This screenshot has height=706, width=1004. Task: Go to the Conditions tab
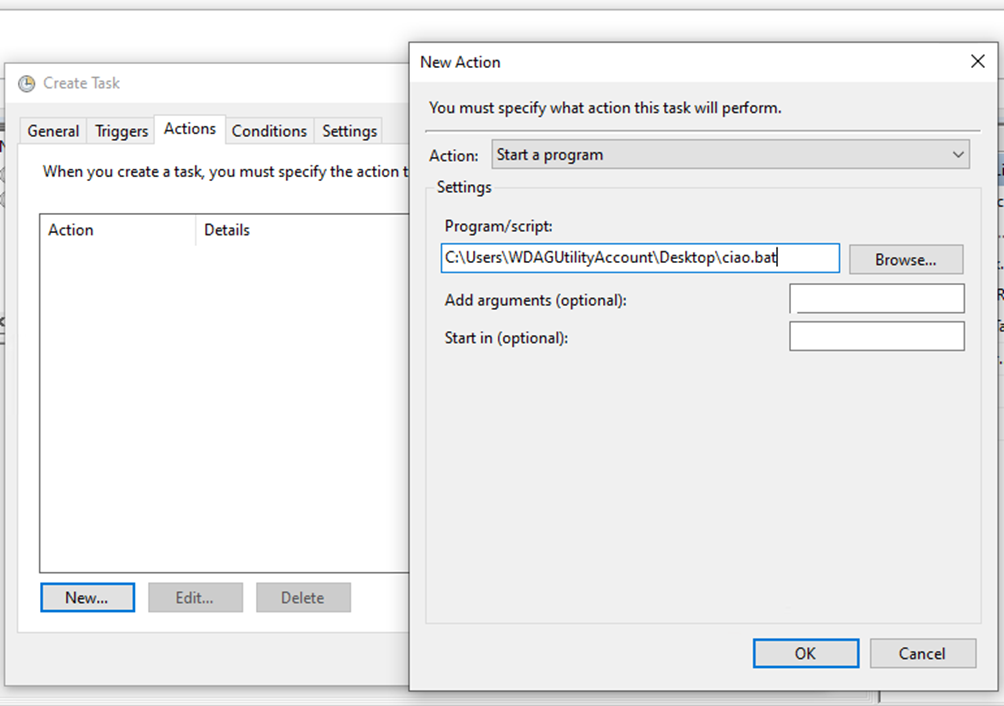click(x=269, y=131)
